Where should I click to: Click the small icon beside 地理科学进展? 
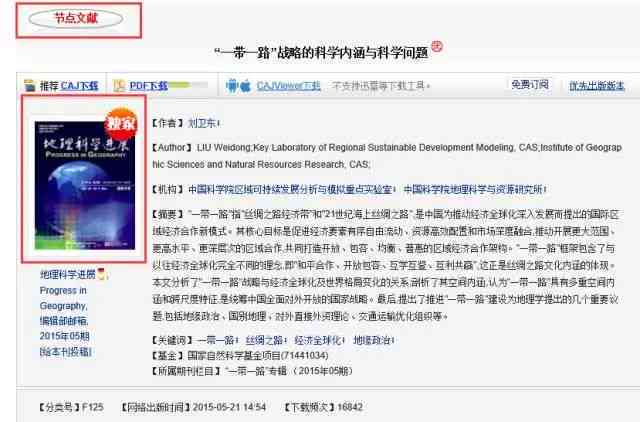click(x=101, y=274)
